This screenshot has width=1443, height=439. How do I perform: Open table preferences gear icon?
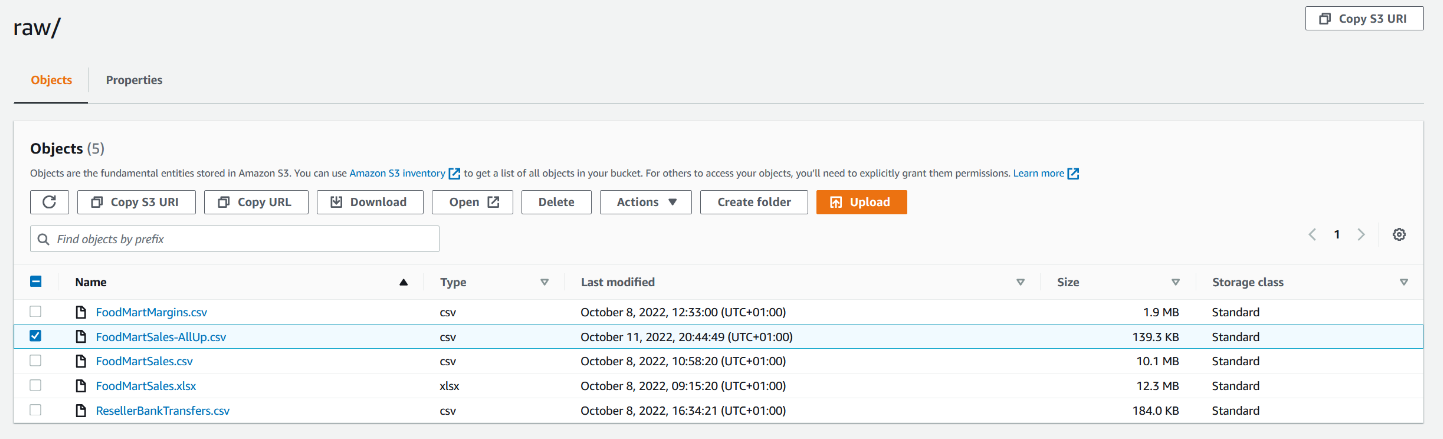(x=1399, y=234)
